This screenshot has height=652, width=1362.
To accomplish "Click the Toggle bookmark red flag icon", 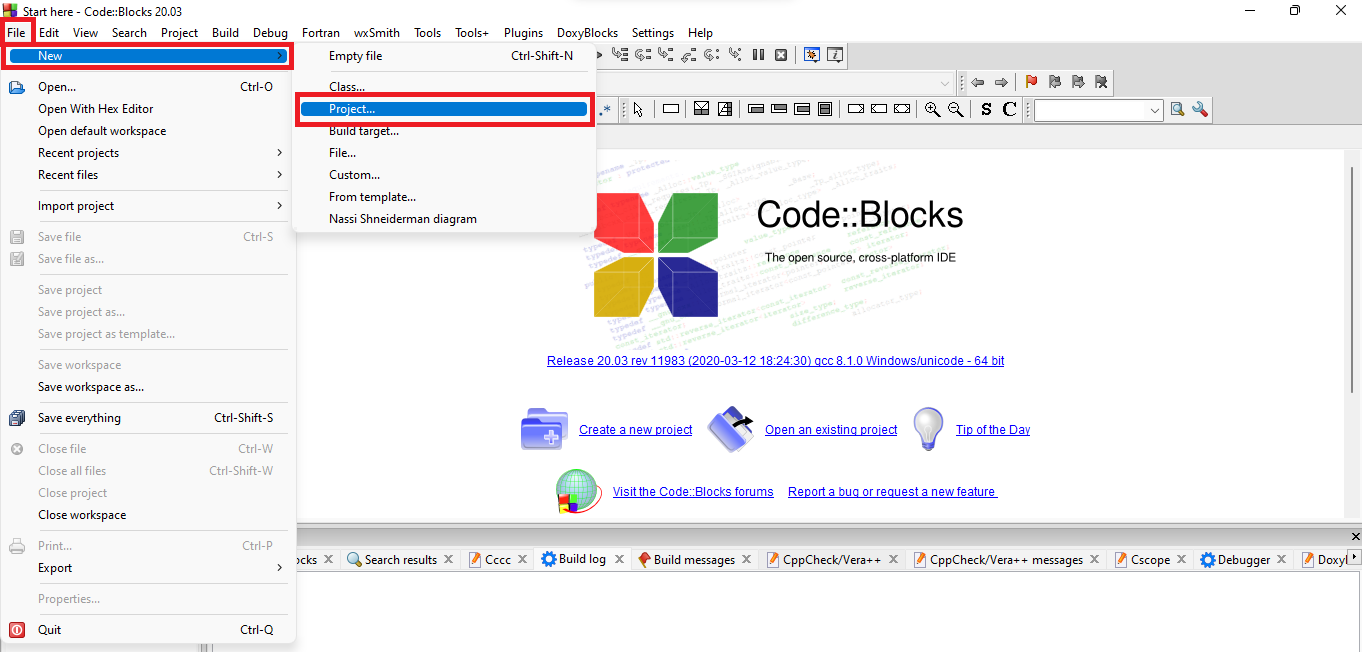I will click(x=1031, y=82).
